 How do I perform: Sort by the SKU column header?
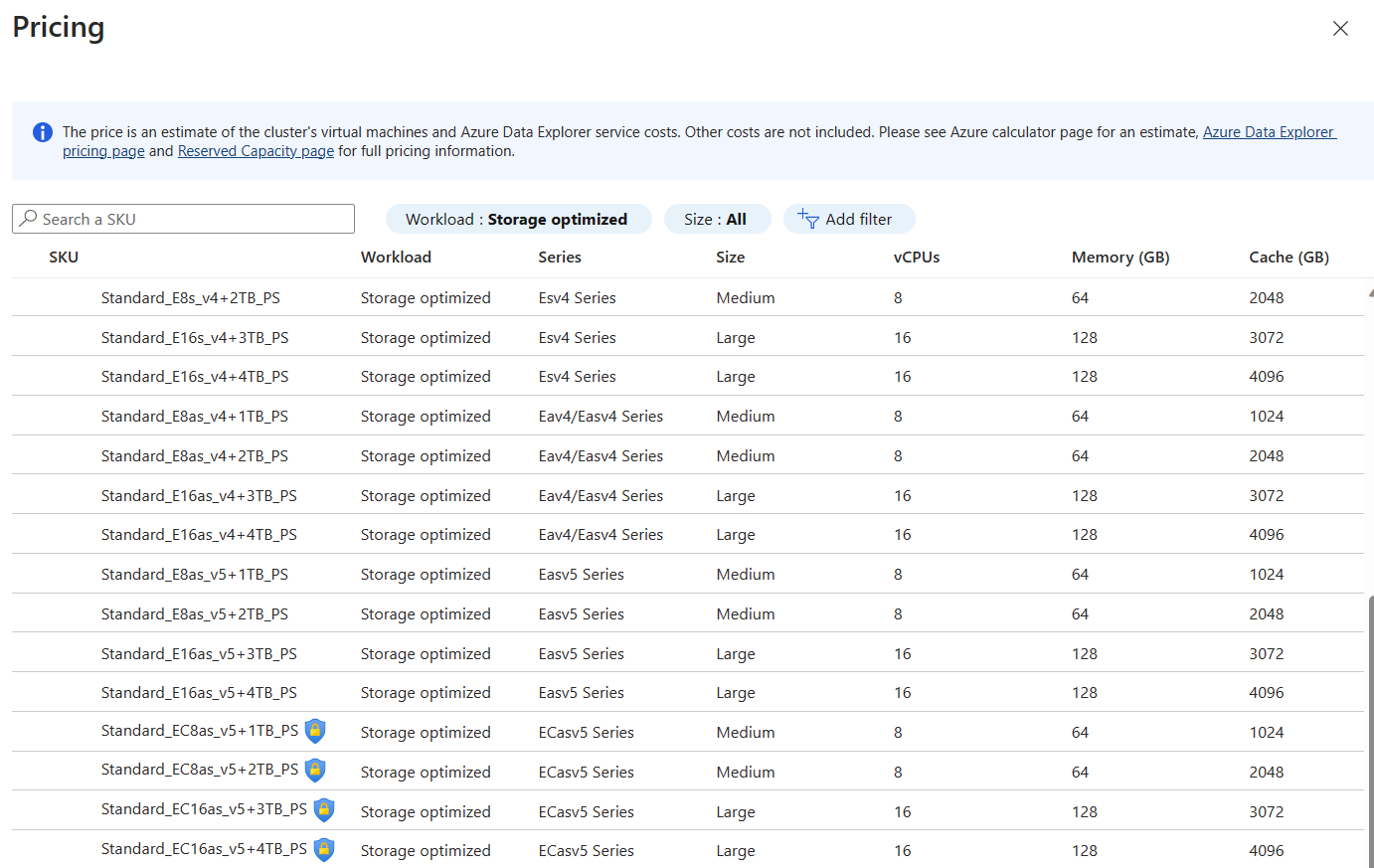pos(64,257)
